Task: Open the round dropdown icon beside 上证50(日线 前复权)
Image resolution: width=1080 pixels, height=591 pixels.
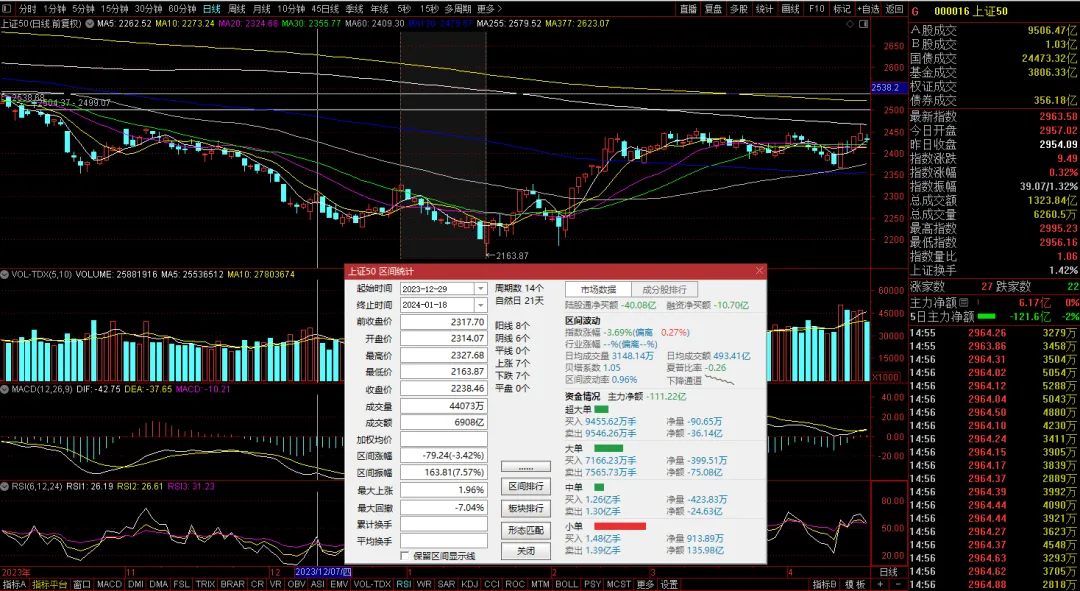Action: [x=90, y=23]
